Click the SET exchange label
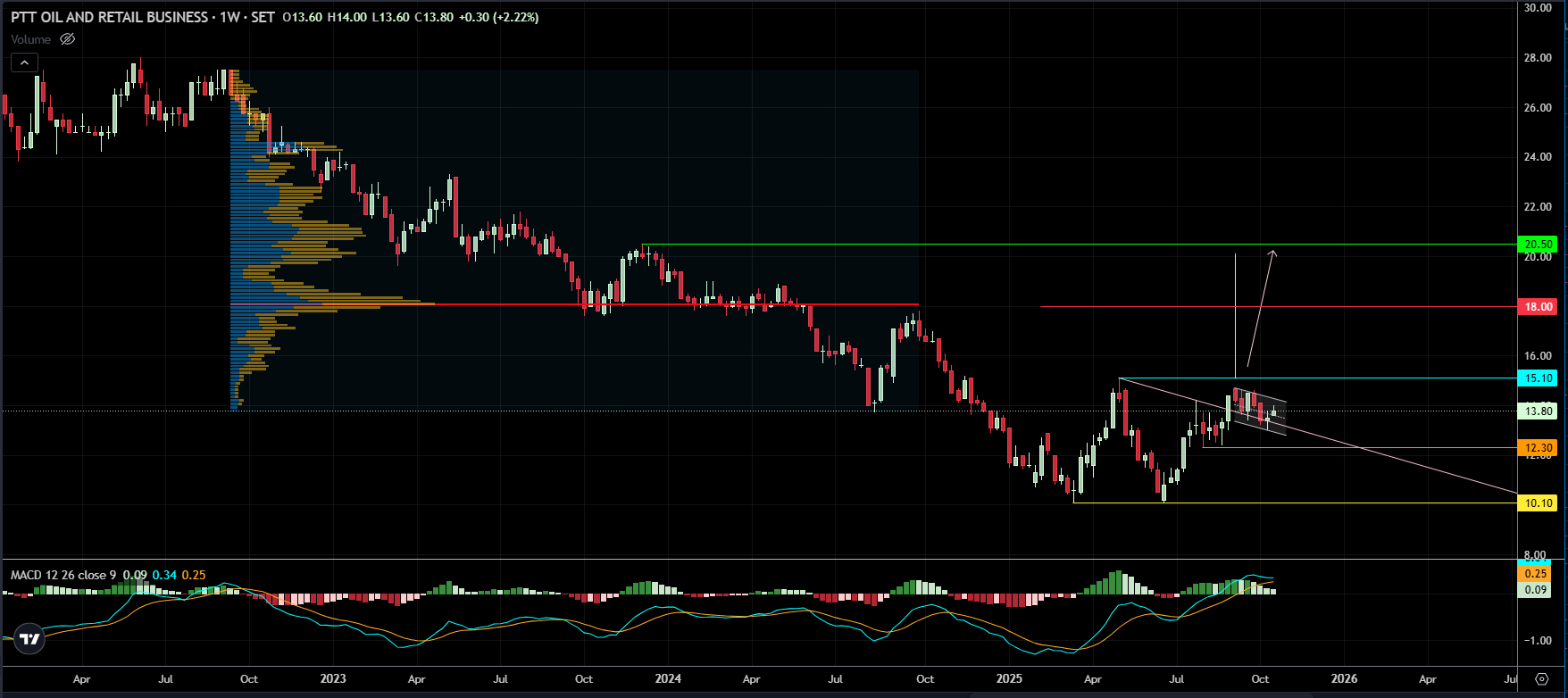This screenshot has width=1568, height=698. point(263,17)
